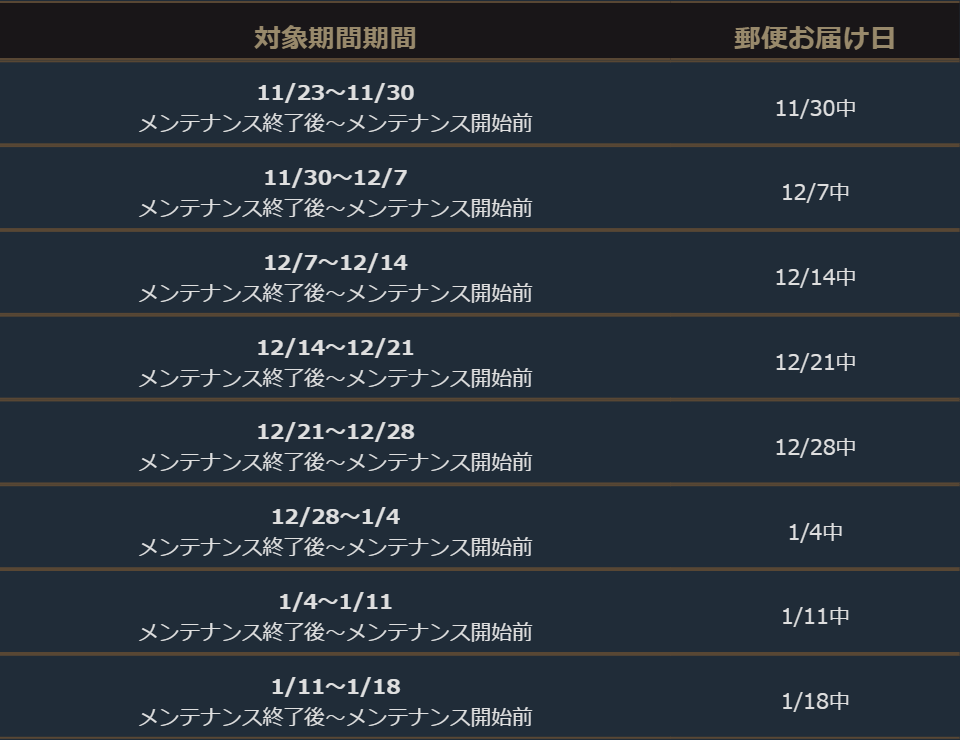The height and width of the screenshot is (740, 960).
Task: Select the 1/4～1/11 period text
Action: 335,602
